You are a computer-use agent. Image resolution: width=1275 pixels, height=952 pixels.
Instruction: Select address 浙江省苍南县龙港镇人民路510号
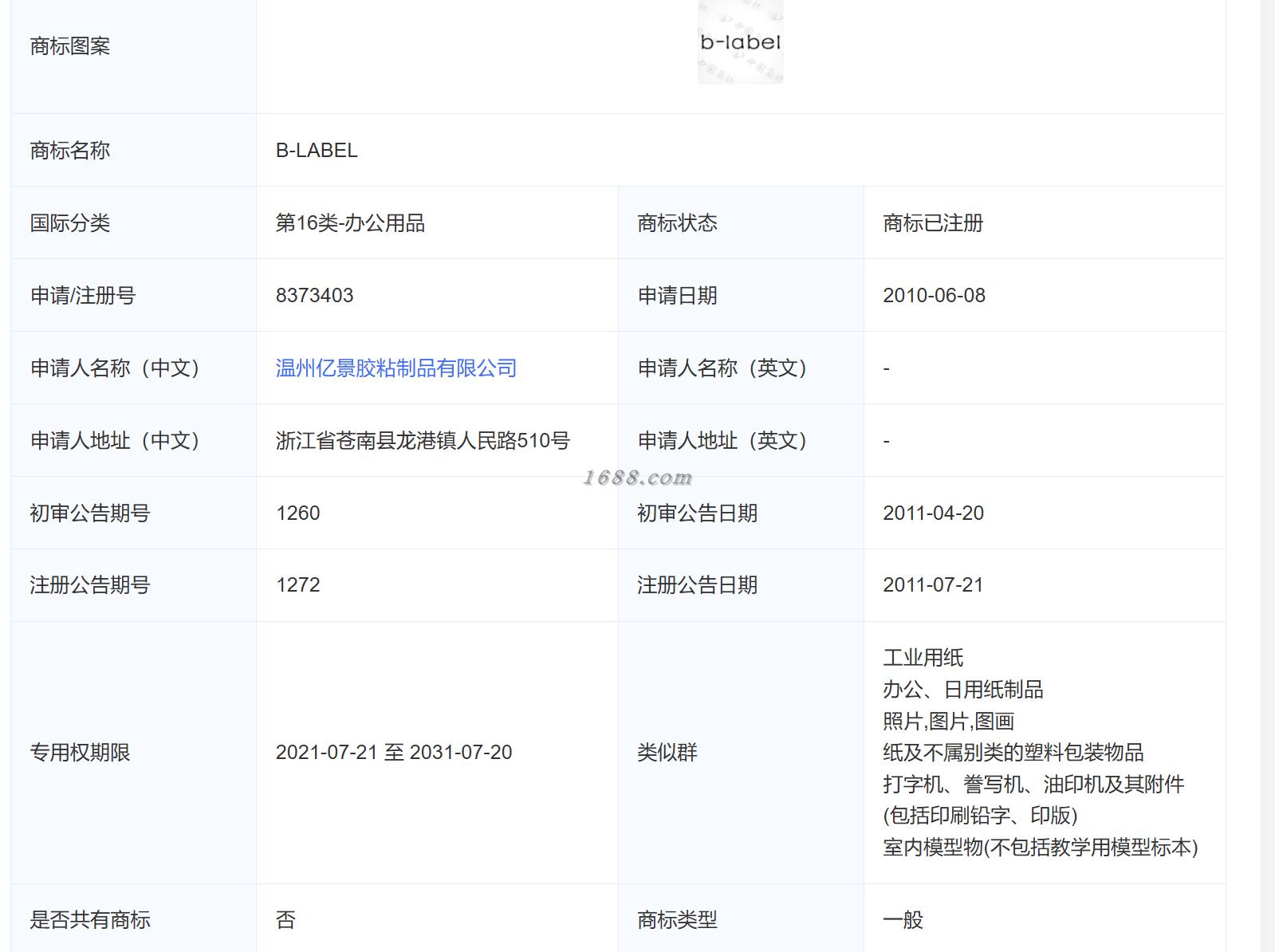point(423,441)
